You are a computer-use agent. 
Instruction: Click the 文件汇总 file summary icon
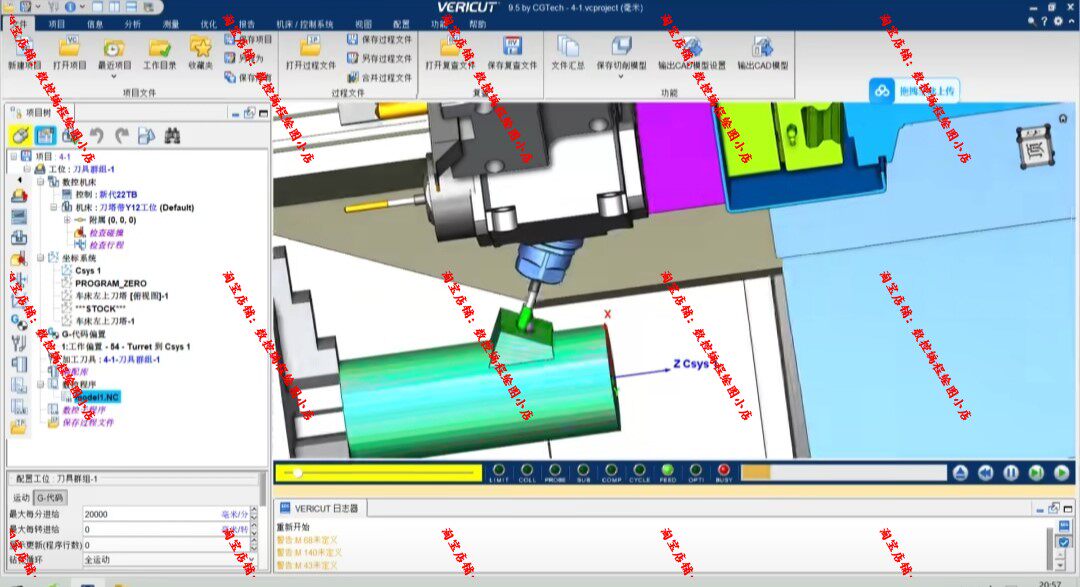click(x=568, y=48)
